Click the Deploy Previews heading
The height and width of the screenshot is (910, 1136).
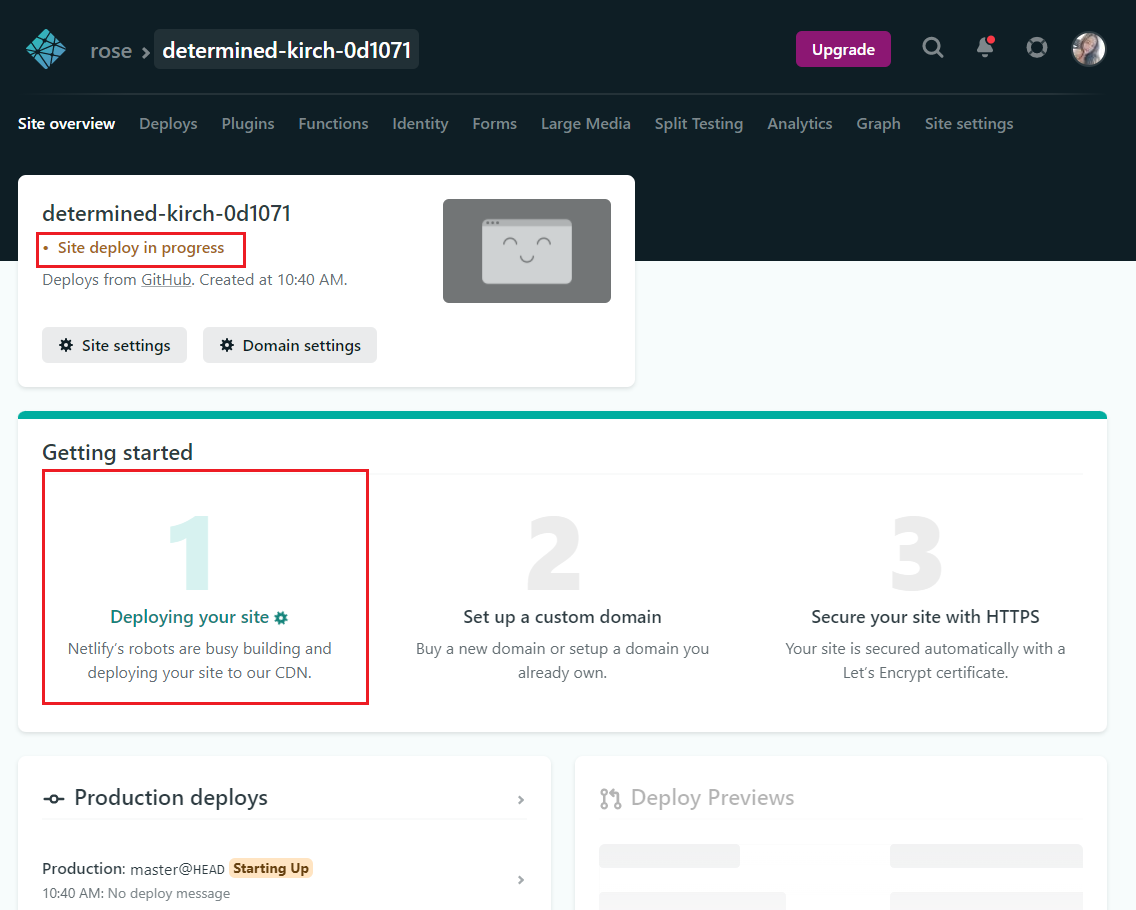click(x=712, y=798)
